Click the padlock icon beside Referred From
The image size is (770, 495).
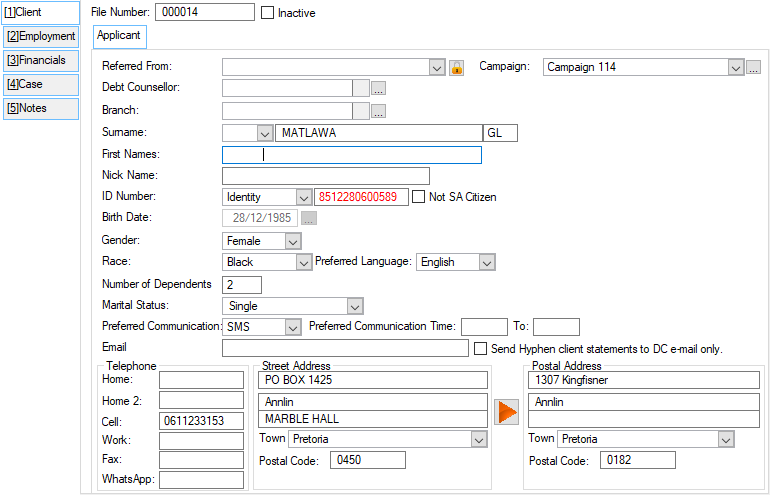tap(456, 68)
